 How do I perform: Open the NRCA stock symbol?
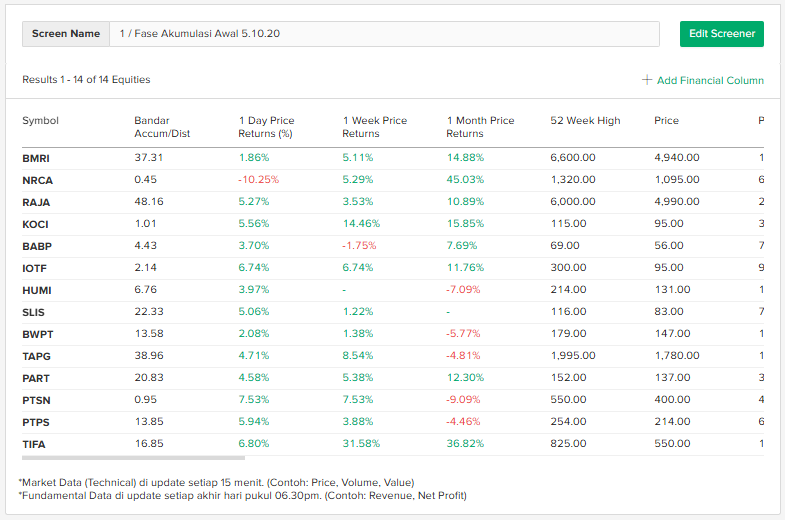click(x=37, y=180)
